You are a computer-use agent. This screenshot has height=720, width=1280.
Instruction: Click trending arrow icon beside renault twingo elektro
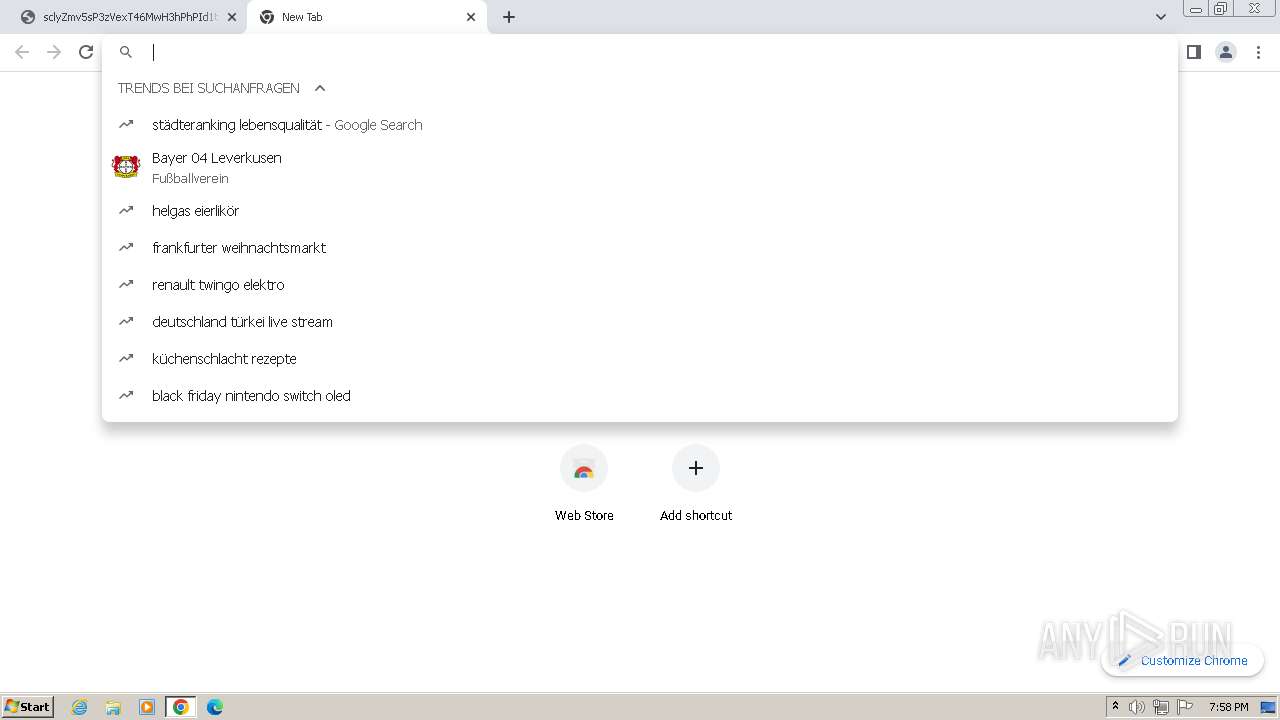(x=126, y=285)
